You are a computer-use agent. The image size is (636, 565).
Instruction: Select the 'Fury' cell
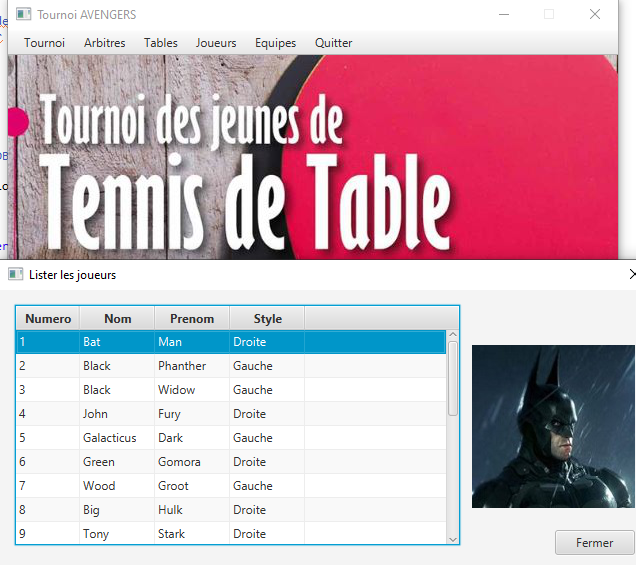(x=192, y=414)
